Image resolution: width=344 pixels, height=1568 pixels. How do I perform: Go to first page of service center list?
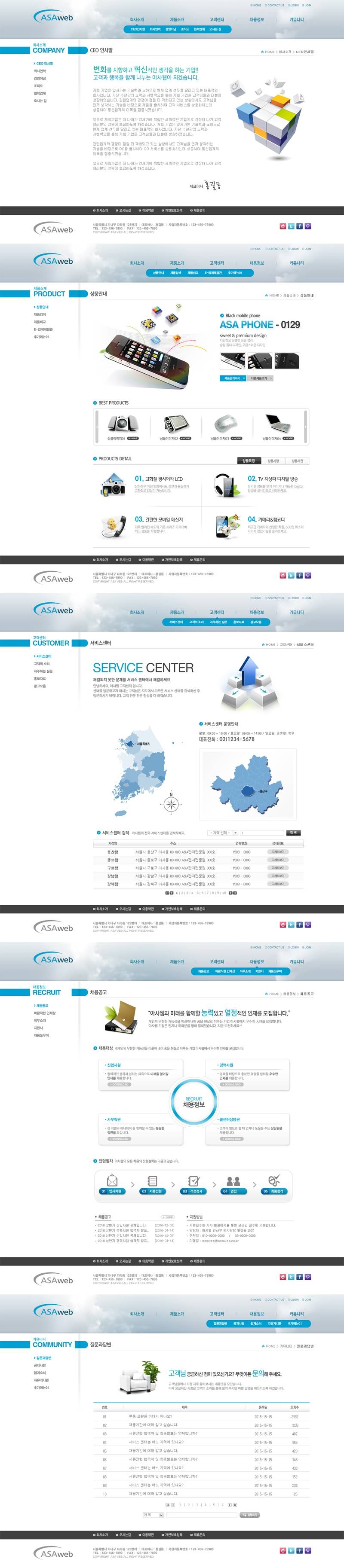pyautogui.click(x=167, y=893)
